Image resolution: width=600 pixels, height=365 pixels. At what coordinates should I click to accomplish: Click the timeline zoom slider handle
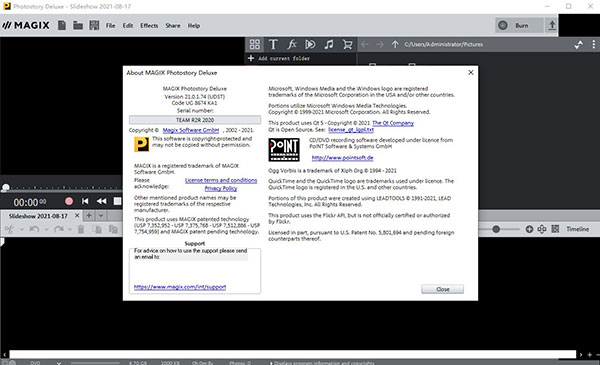coord(496,229)
